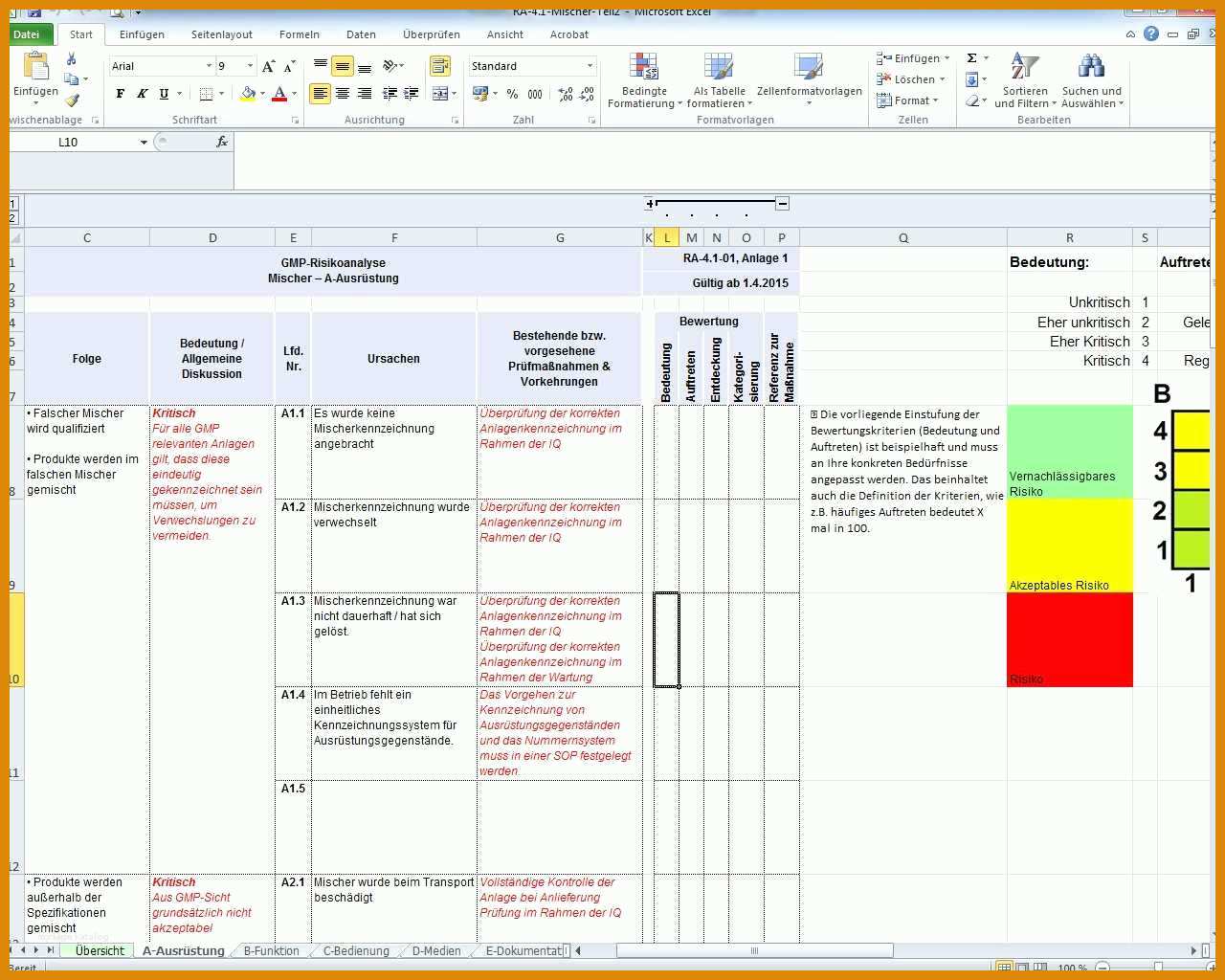Select column G header
The image size is (1225, 980).
coord(560,237)
